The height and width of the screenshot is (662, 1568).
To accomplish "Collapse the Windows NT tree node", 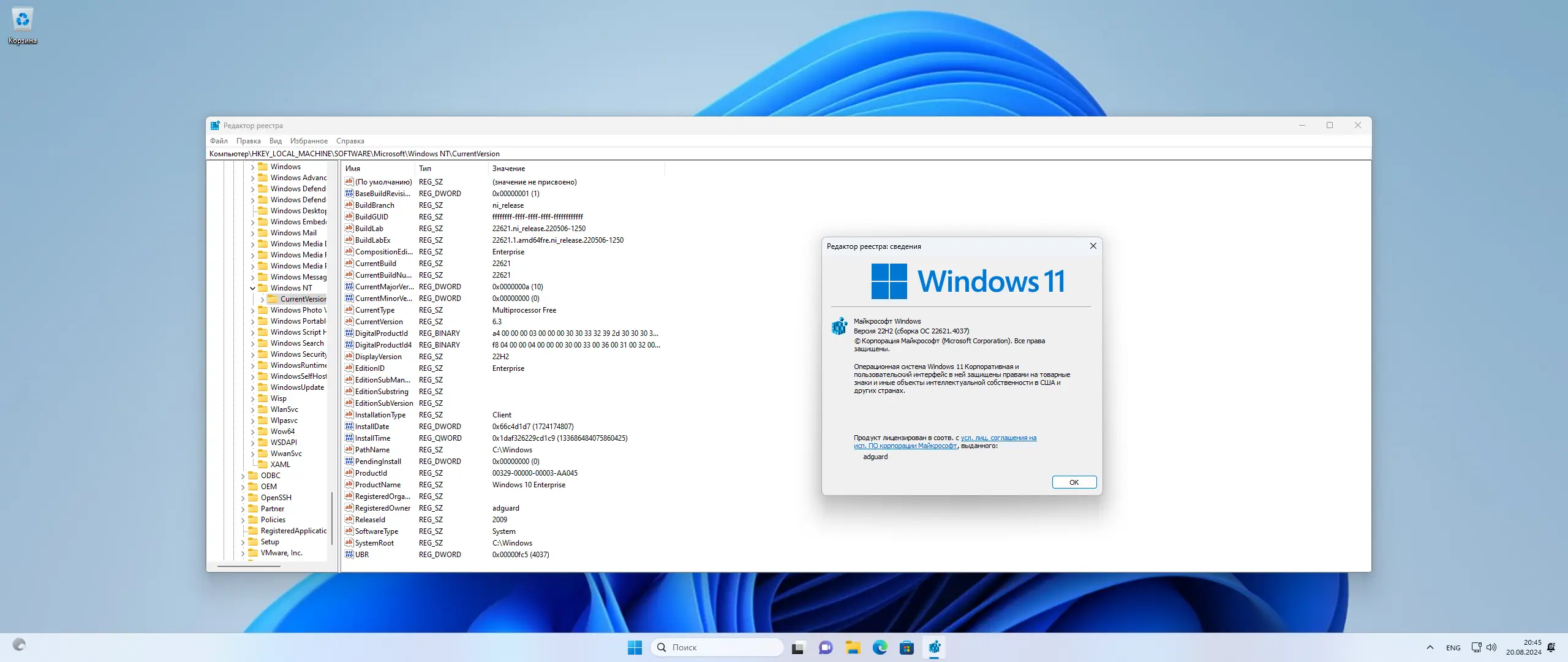I will [x=252, y=288].
